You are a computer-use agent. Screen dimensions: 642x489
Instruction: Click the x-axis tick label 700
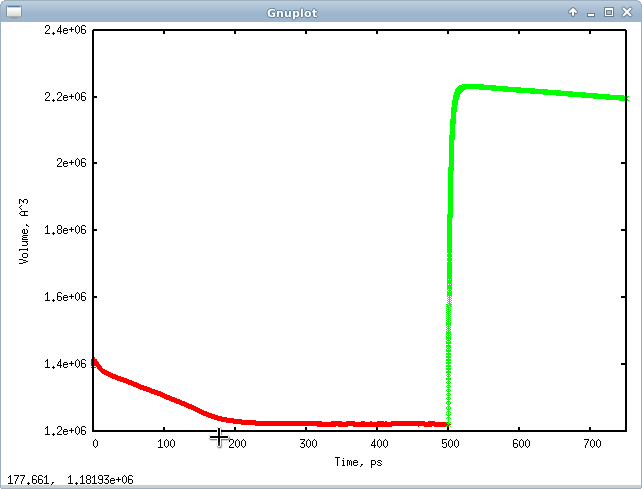[x=592, y=444]
